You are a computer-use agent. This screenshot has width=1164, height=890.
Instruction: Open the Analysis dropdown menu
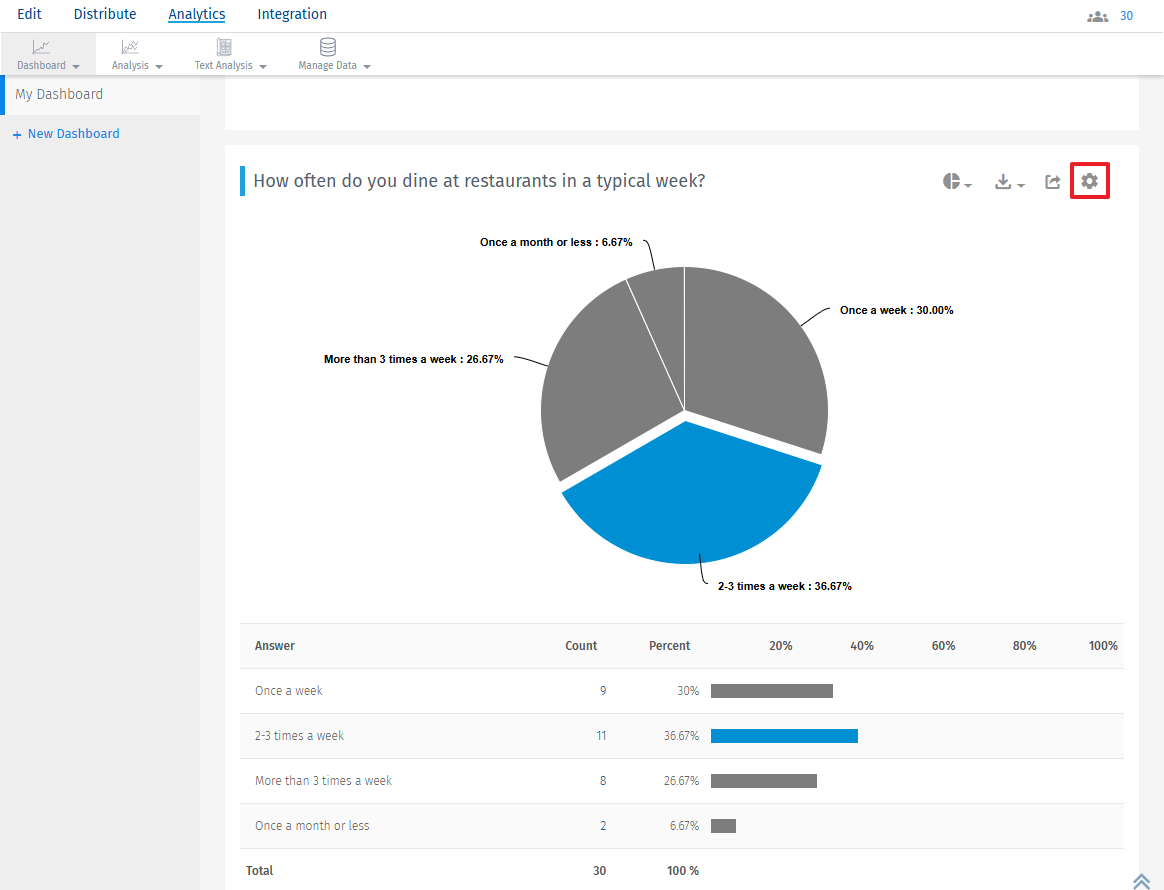point(158,66)
